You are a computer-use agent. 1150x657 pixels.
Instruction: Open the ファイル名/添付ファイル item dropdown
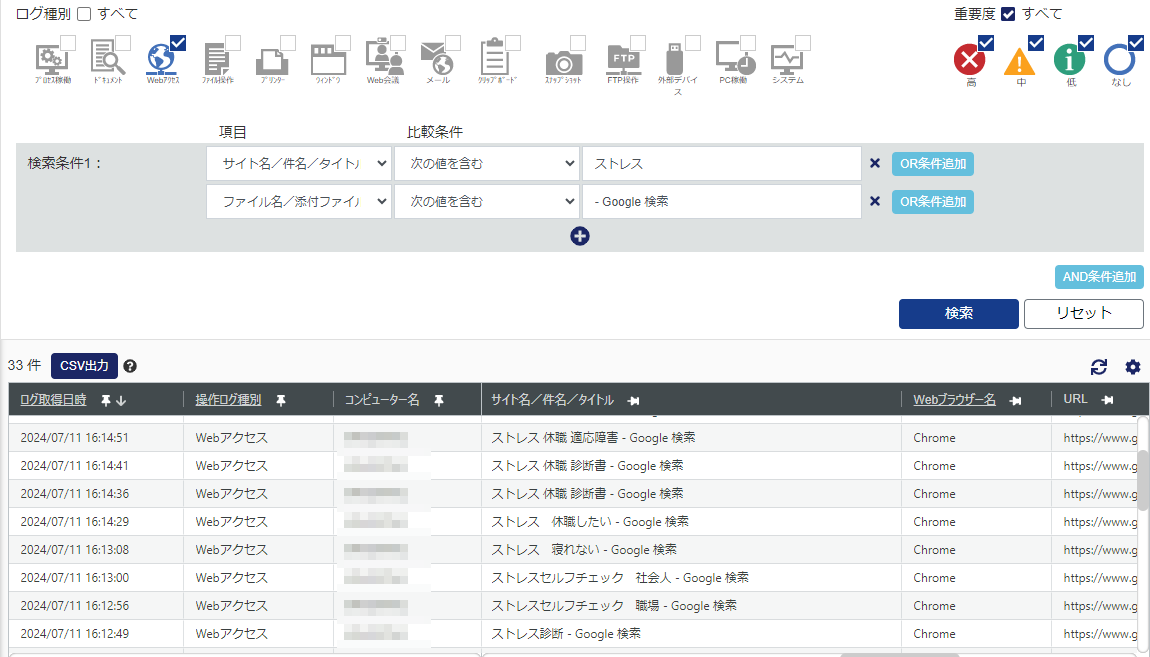tap(299, 201)
